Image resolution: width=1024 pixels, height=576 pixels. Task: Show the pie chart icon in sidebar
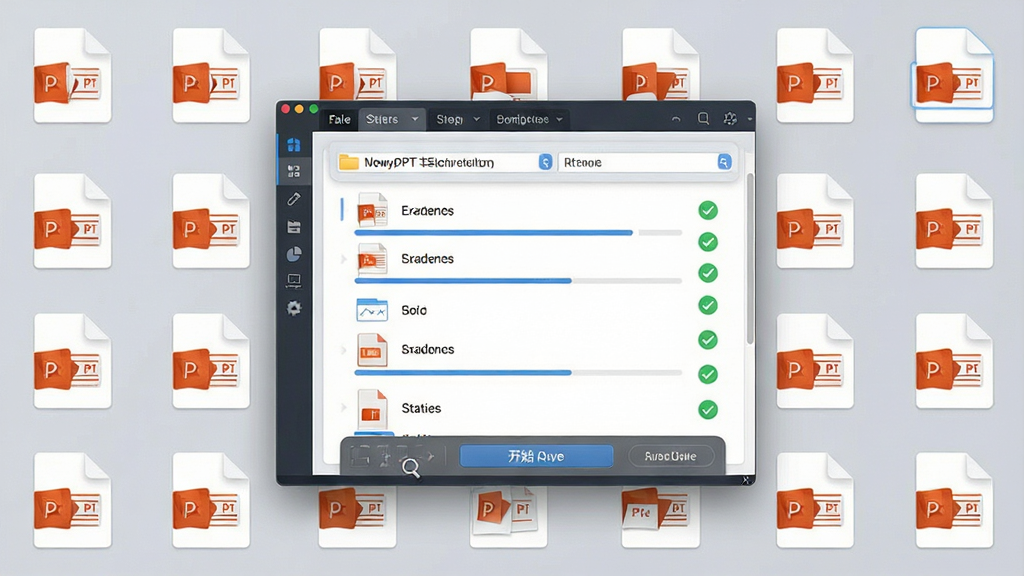294,254
